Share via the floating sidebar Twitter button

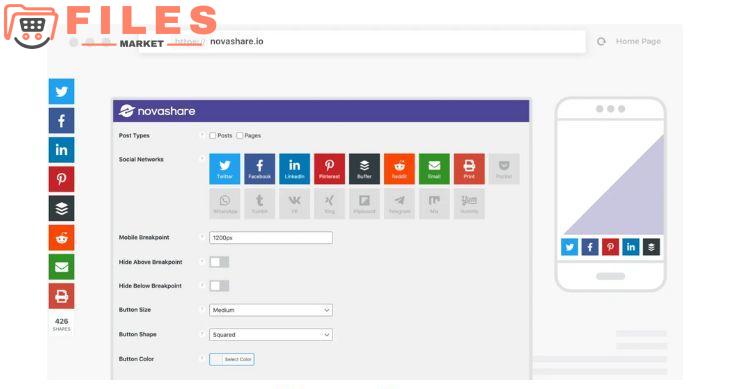61,91
